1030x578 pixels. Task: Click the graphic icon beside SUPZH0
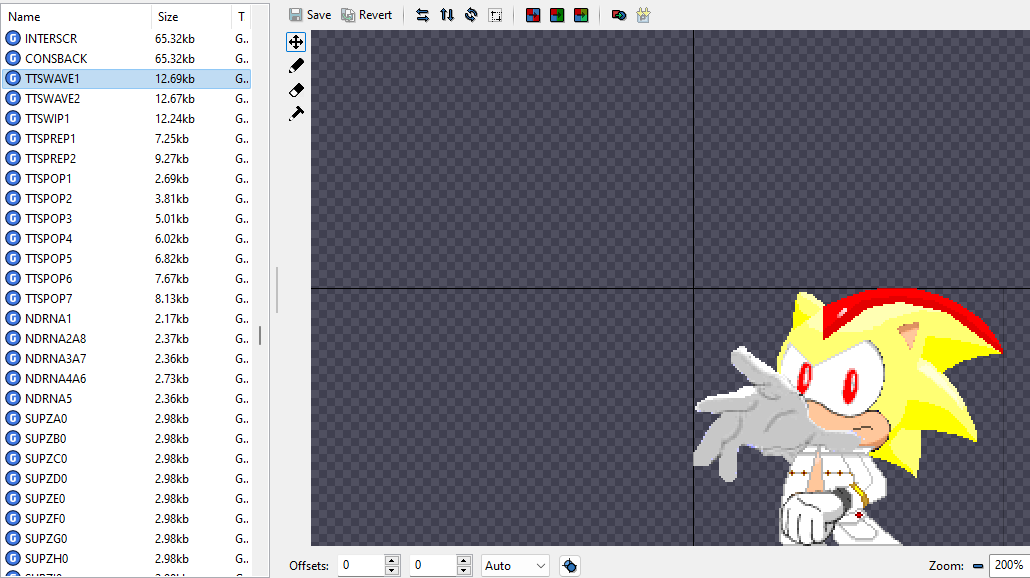pos(12,558)
